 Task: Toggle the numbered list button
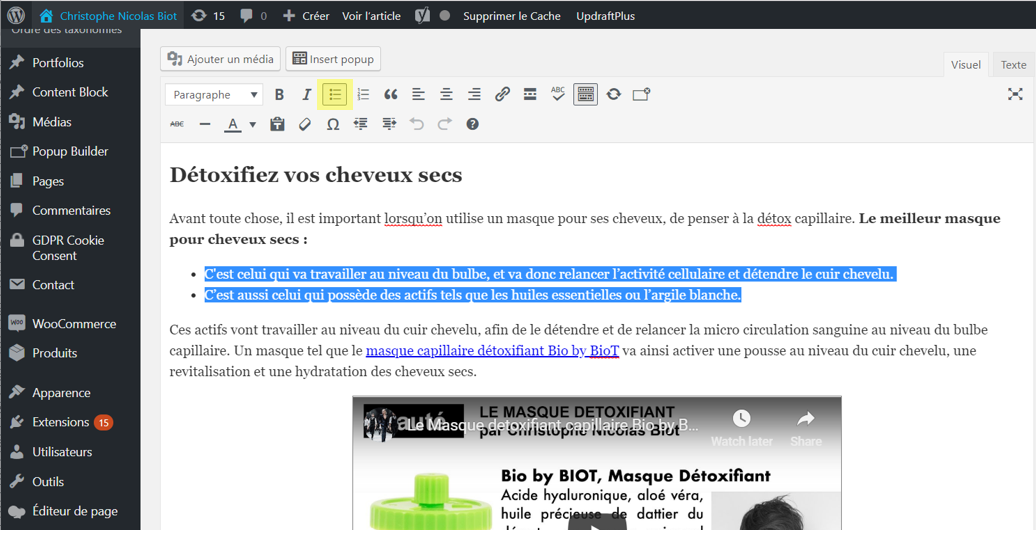[363, 94]
